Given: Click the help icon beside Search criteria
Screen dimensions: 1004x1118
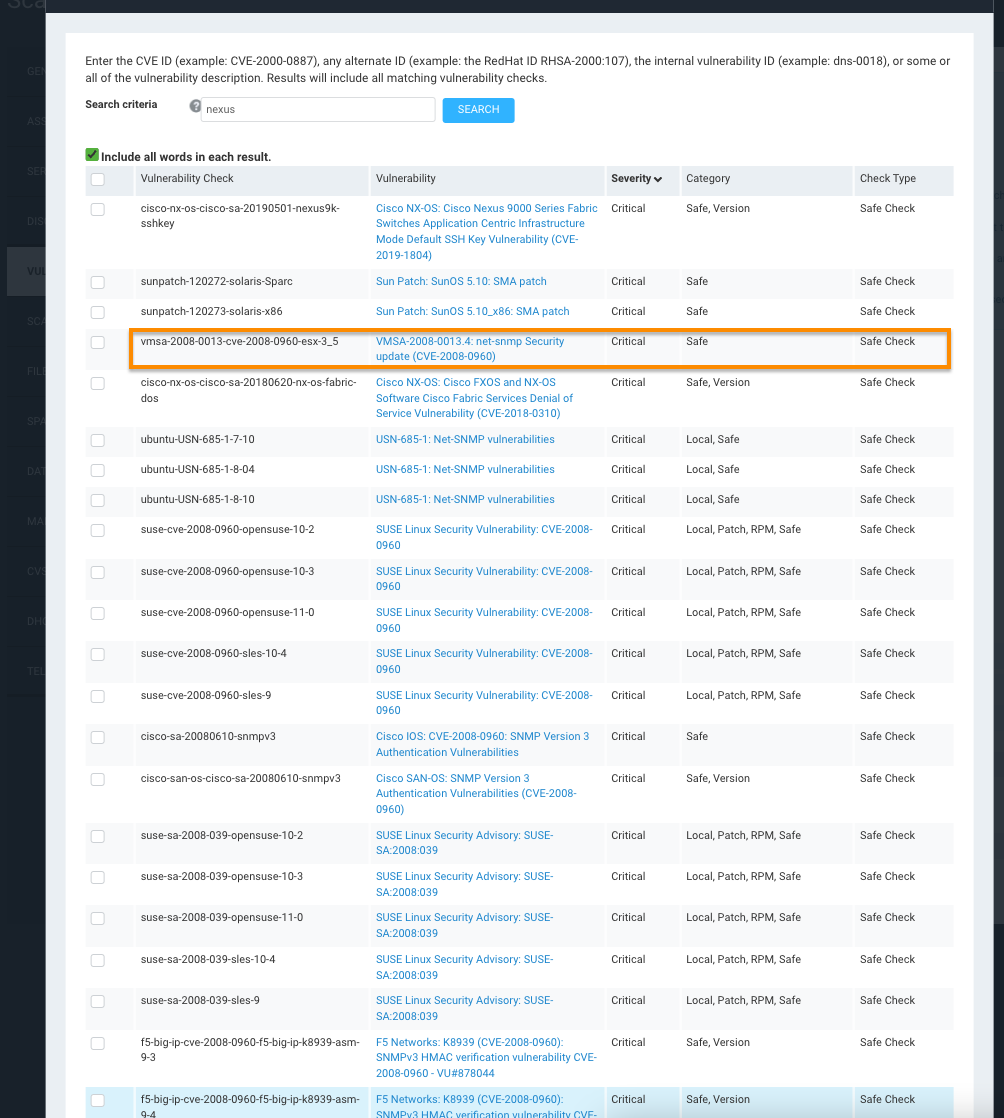Looking at the screenshot, I should click(x=195, y=106).
